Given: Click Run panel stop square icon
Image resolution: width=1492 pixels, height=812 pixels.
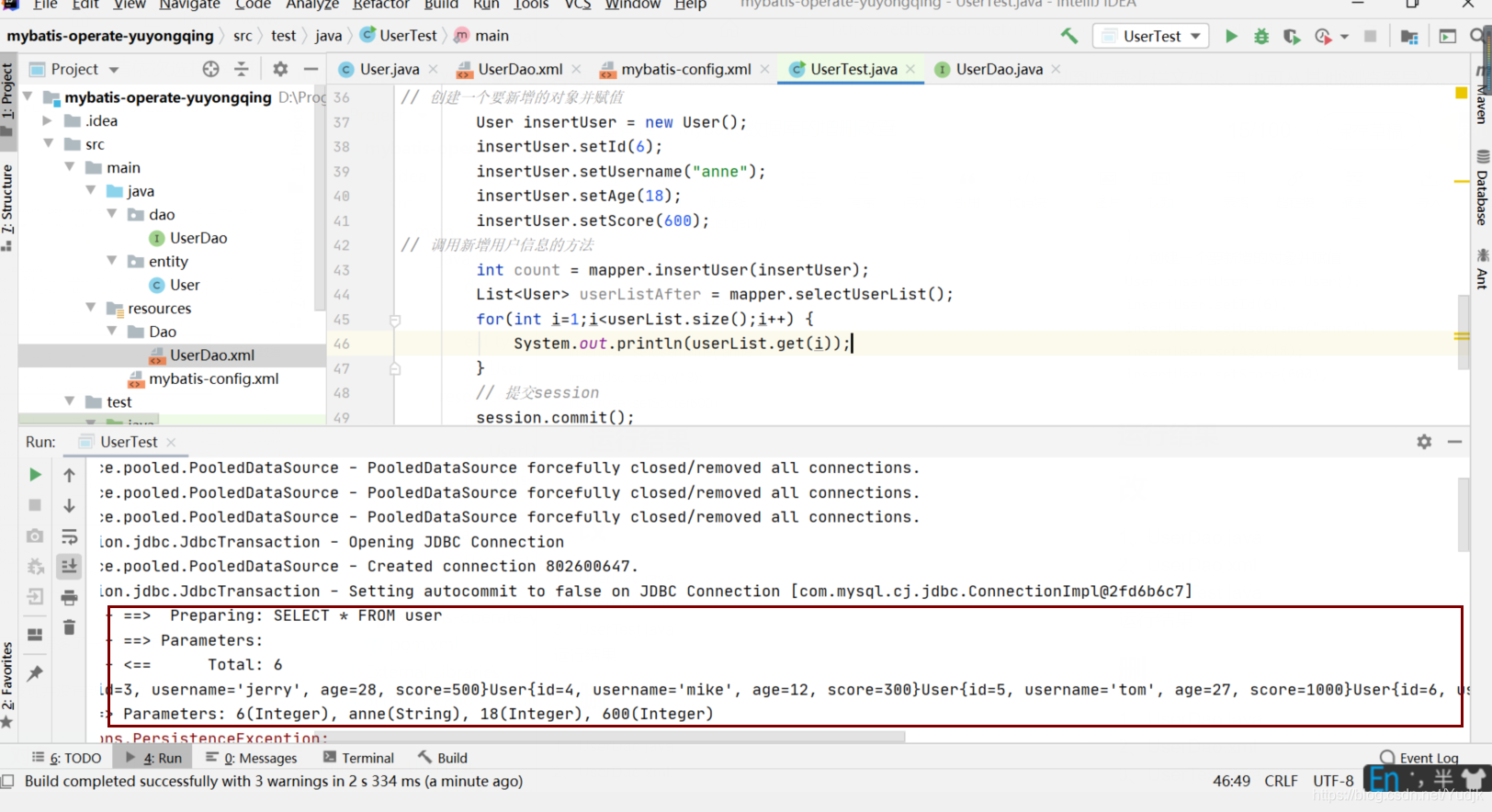Looking at the screenshot, I should point(35,505).
